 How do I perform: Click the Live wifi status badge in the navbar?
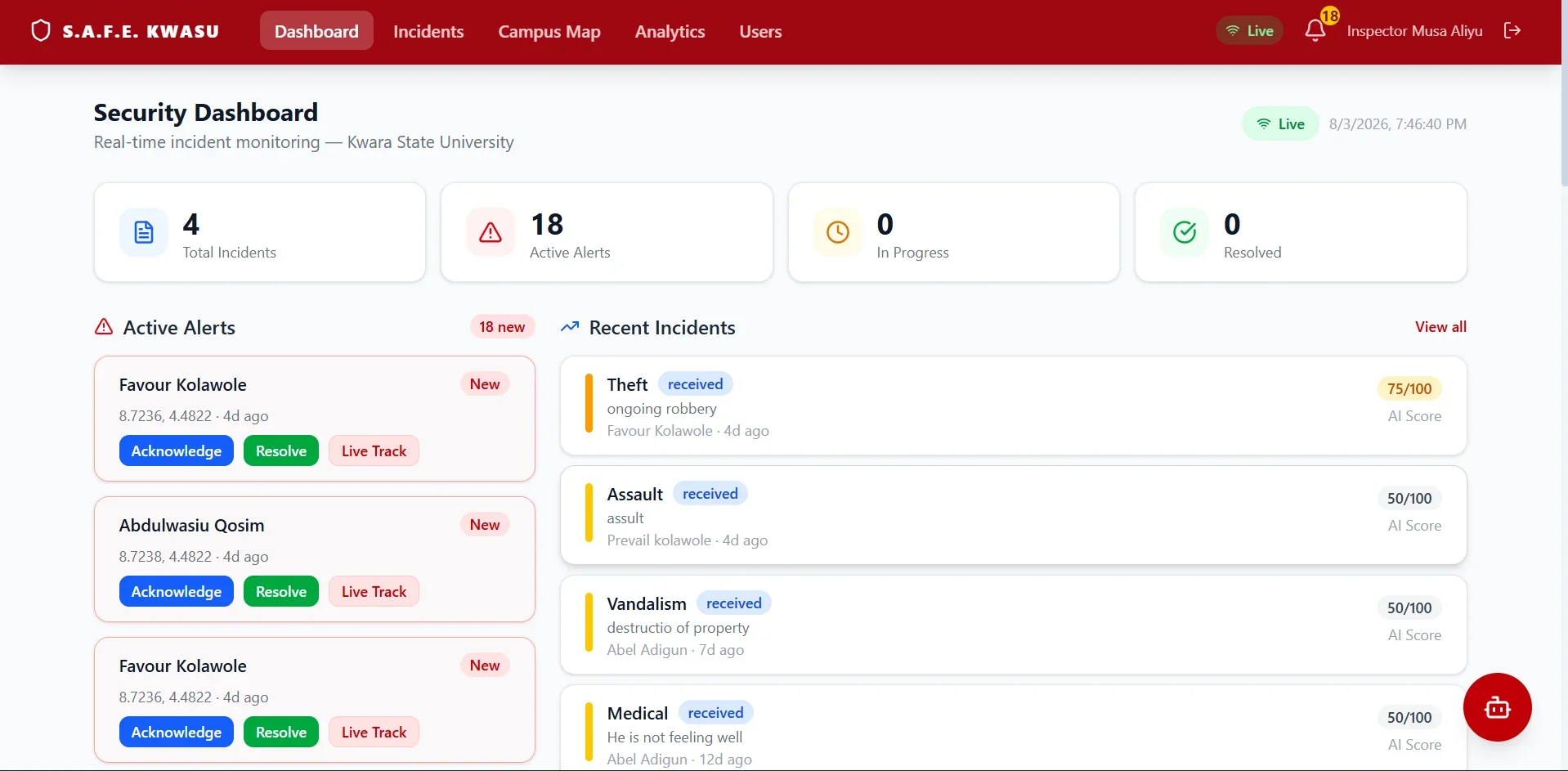pos(1249,31)
